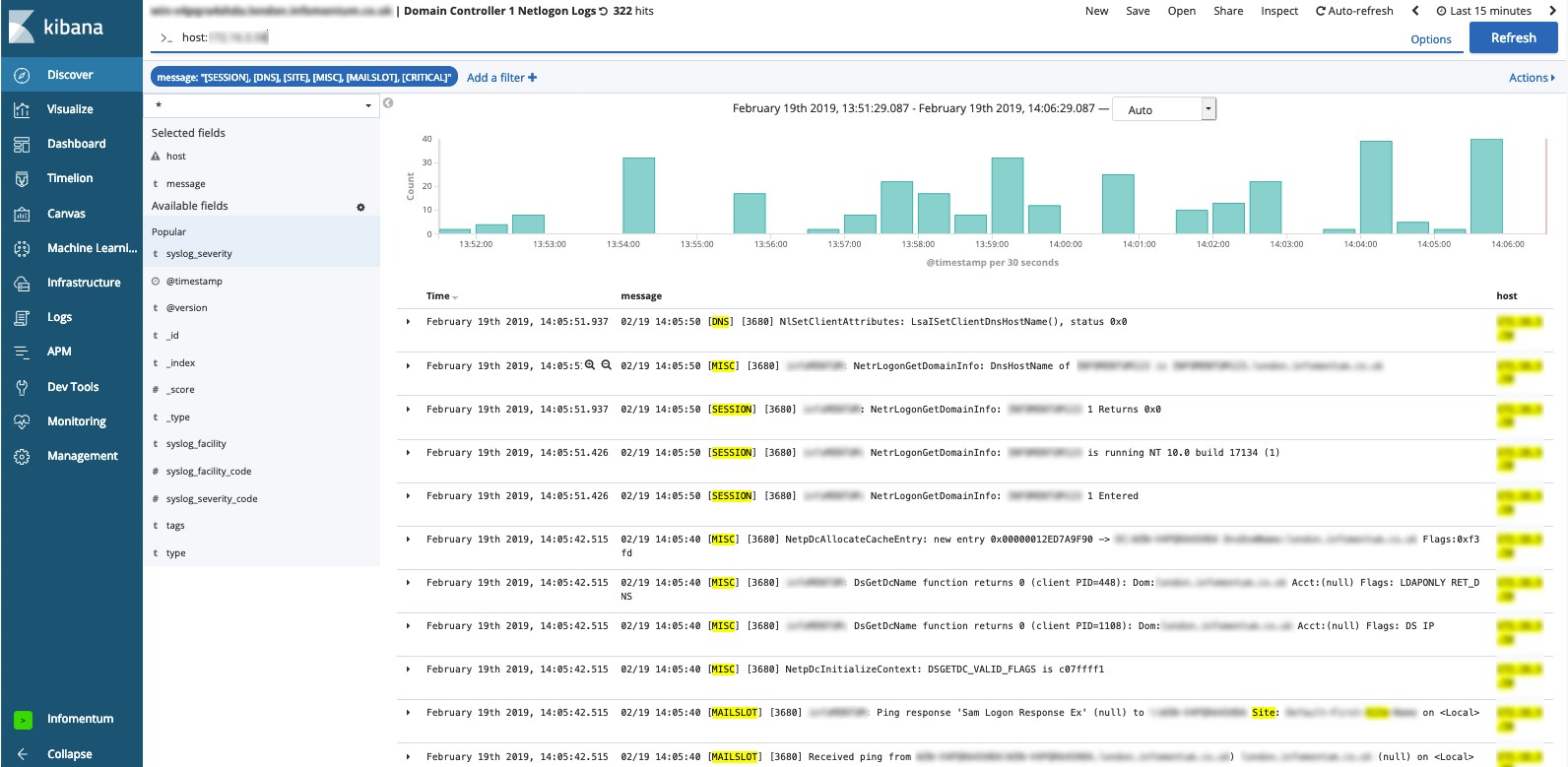Open the Actions dropdown
This screenshot has height=767, width=1568.
click(x=1532, y=78)
